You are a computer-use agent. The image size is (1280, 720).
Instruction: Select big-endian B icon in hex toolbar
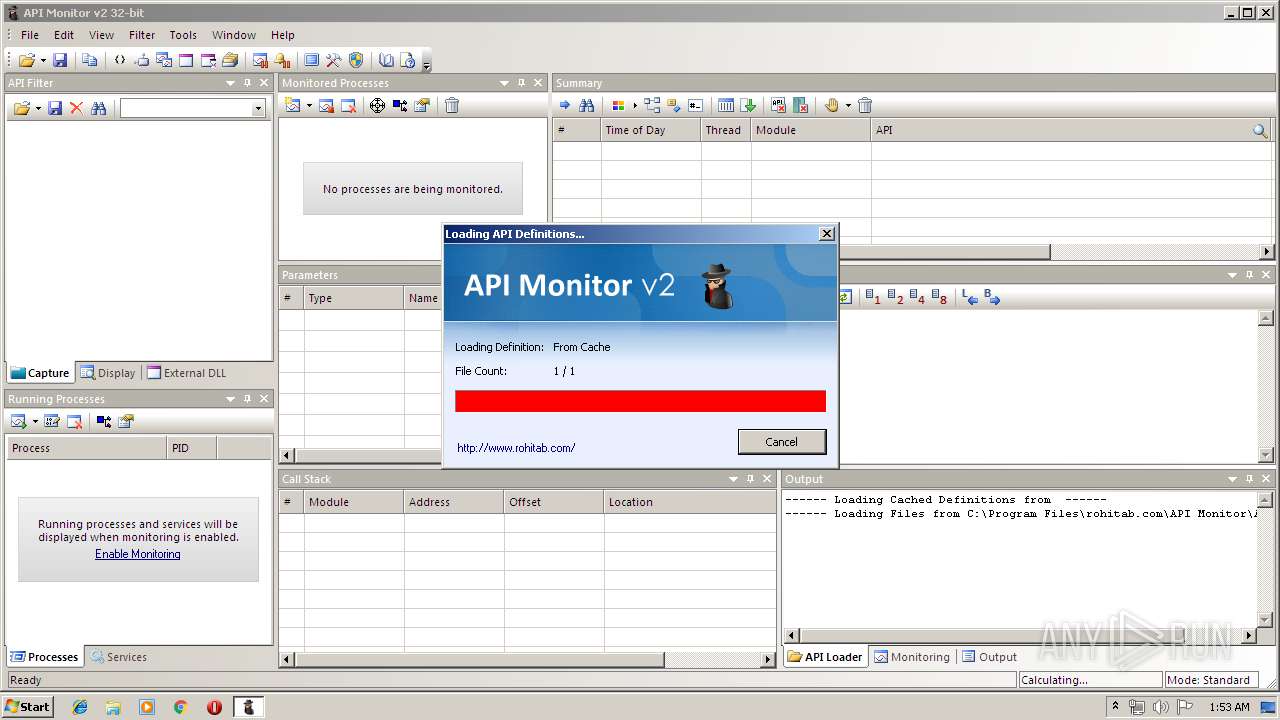tap(992, 297)
